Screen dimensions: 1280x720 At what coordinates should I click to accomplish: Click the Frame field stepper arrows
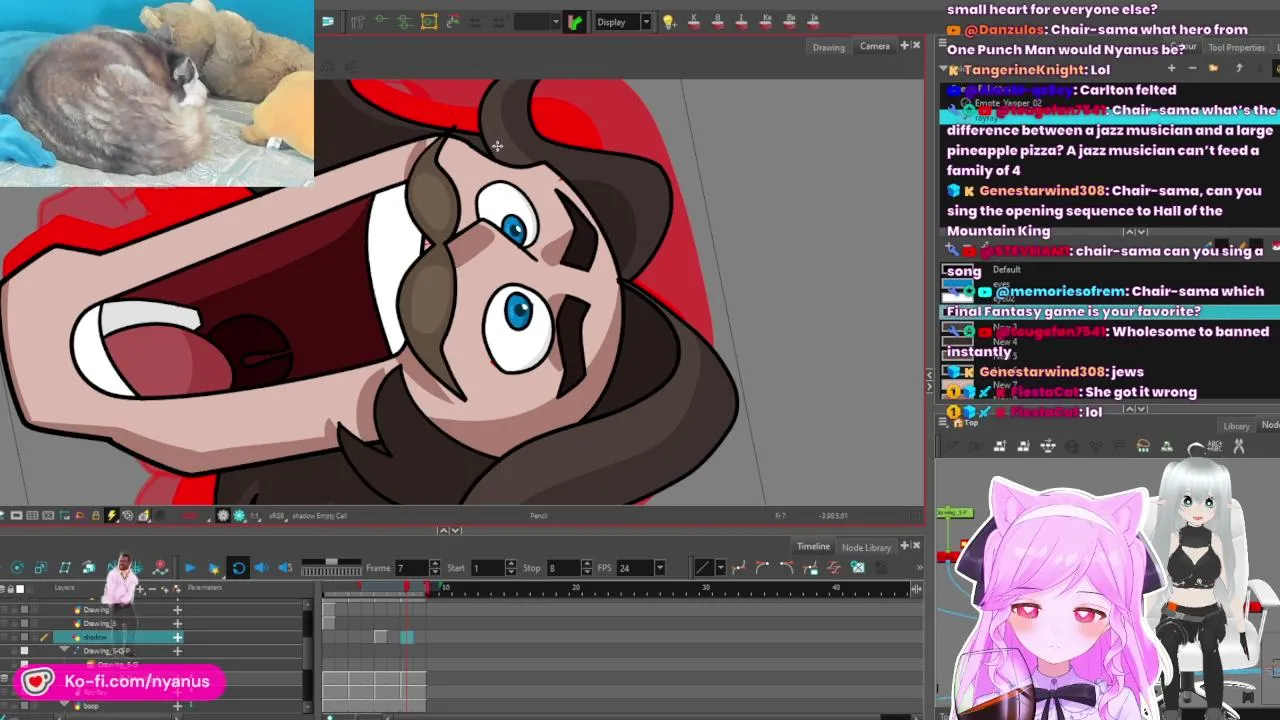(435, 568)
